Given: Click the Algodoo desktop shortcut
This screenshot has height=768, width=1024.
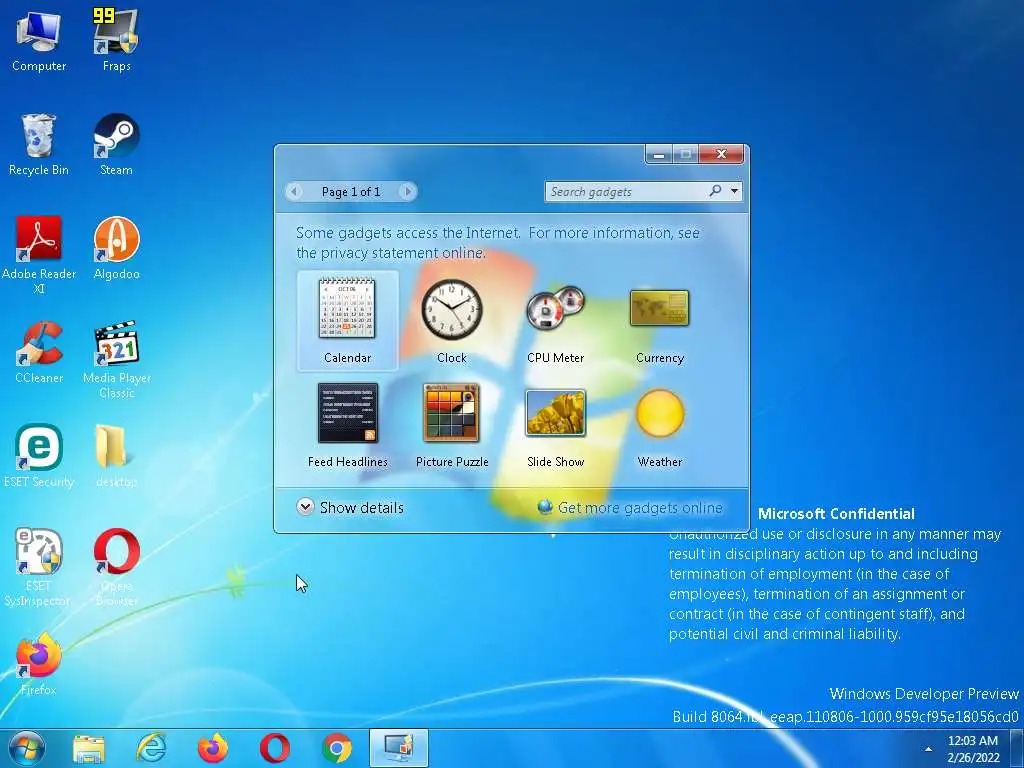Looking at the screenshot, I should [x=116, y=248].
